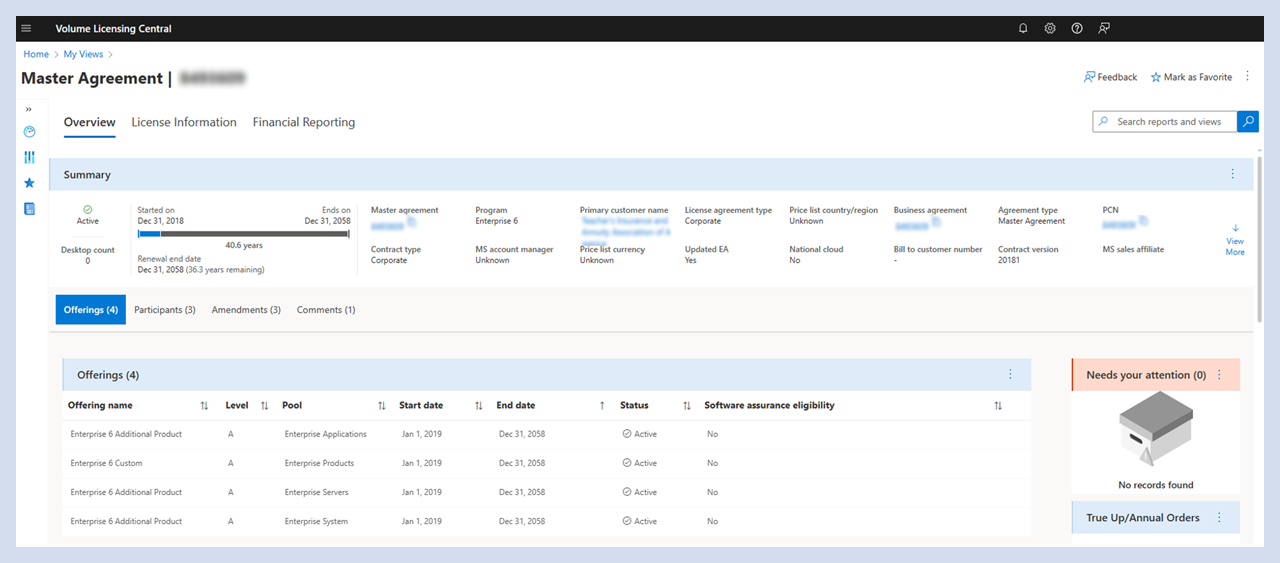Open the blurred Primary customer name link
The height and width of the screenshot is (563, 1280).
[626, 231]
